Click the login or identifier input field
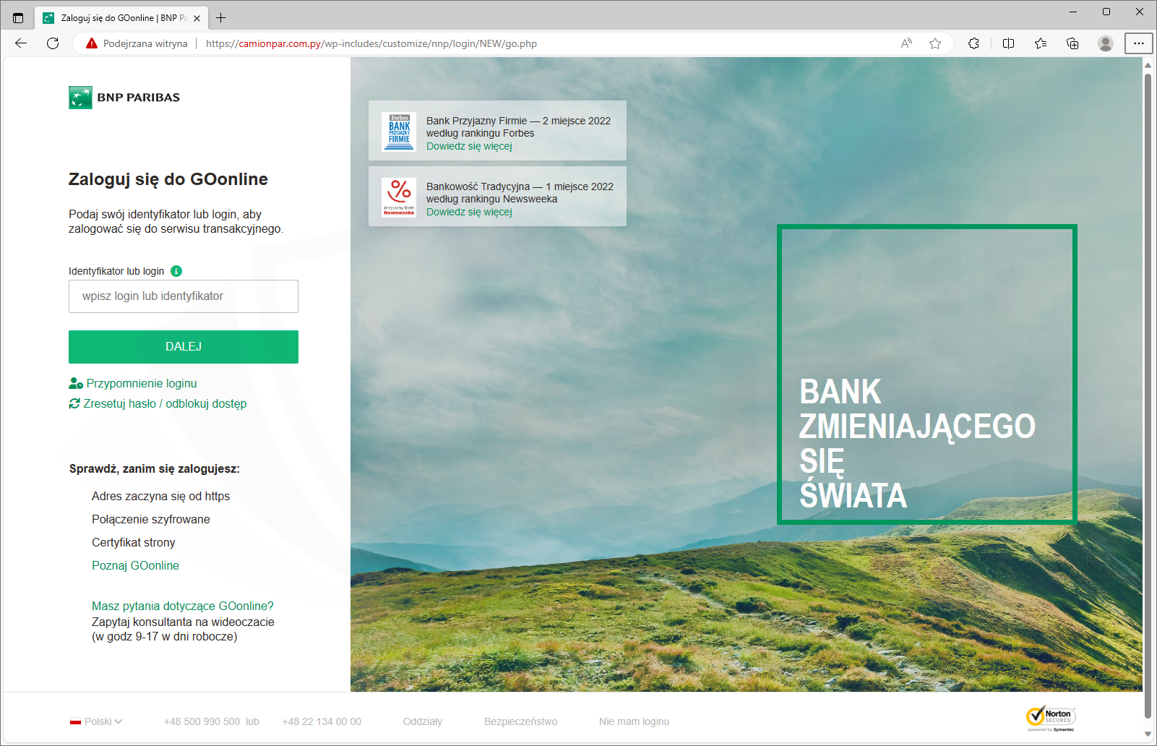The height and width of the screenshot is (746, 1157). (x=184, y=296)
